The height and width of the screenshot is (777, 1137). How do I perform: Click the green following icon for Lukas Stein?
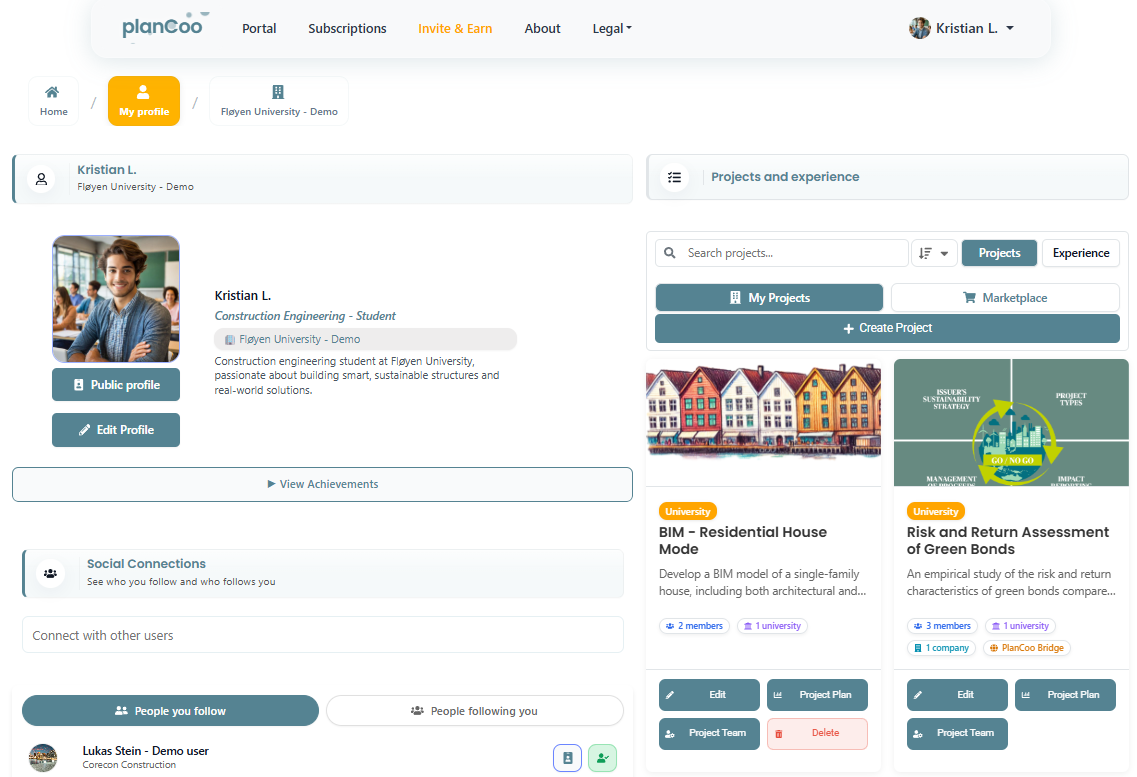602,759
